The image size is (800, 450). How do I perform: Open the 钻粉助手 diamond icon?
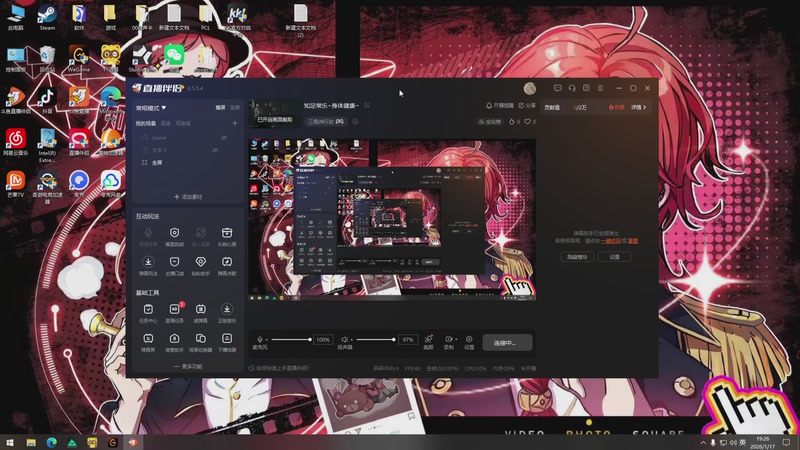tap(201, 262)
